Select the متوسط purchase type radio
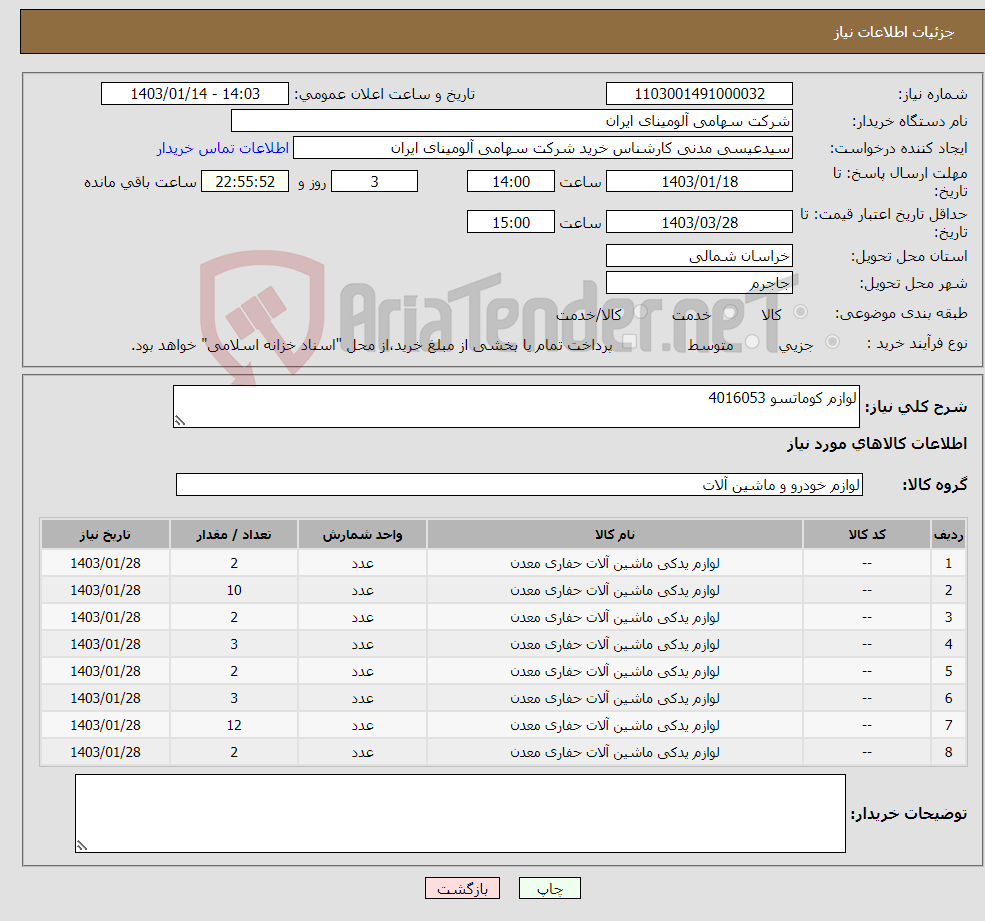 (752, 342)
